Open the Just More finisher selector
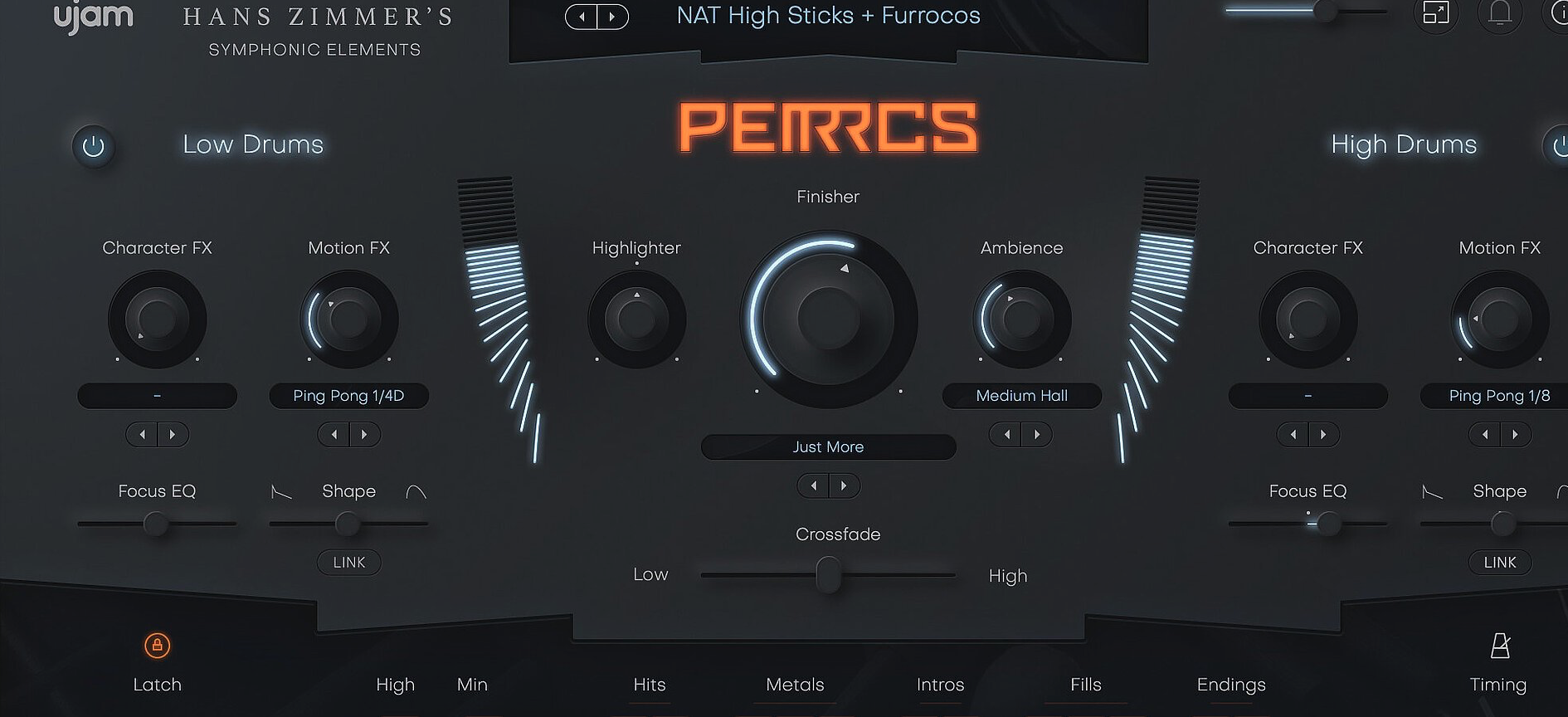 [828, 446]
